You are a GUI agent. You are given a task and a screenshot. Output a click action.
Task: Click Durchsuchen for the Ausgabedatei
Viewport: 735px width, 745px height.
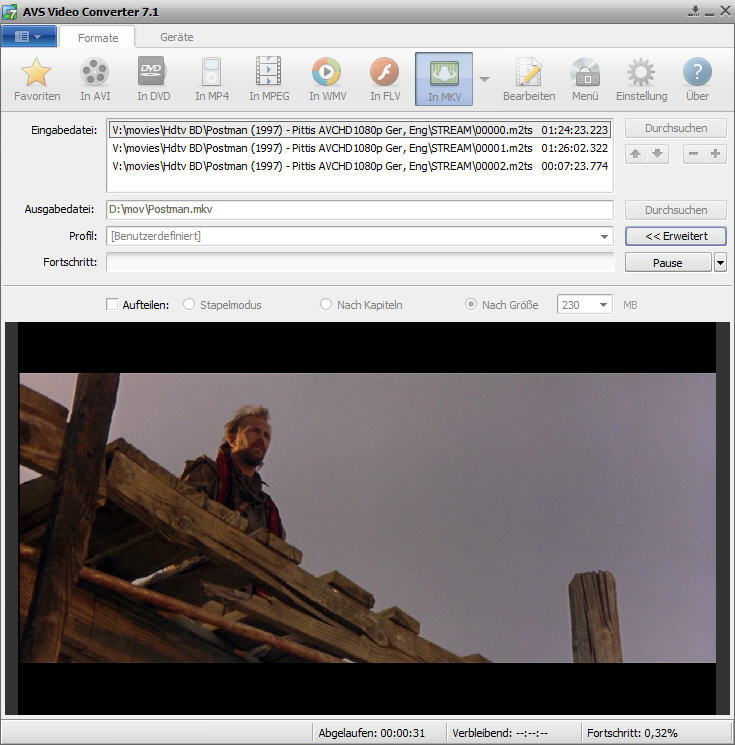676,210
